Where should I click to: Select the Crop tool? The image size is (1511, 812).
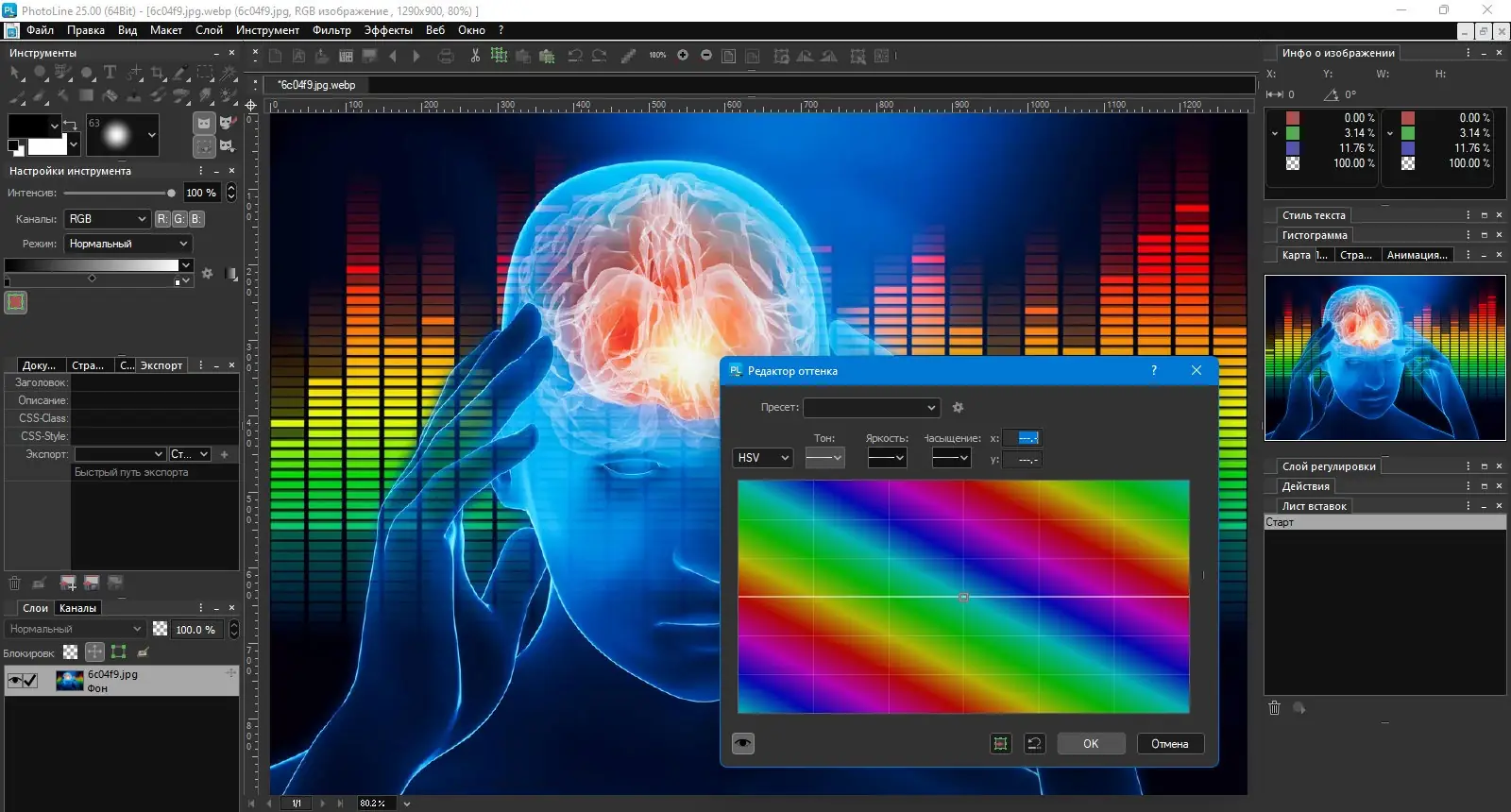click(158, 73)
